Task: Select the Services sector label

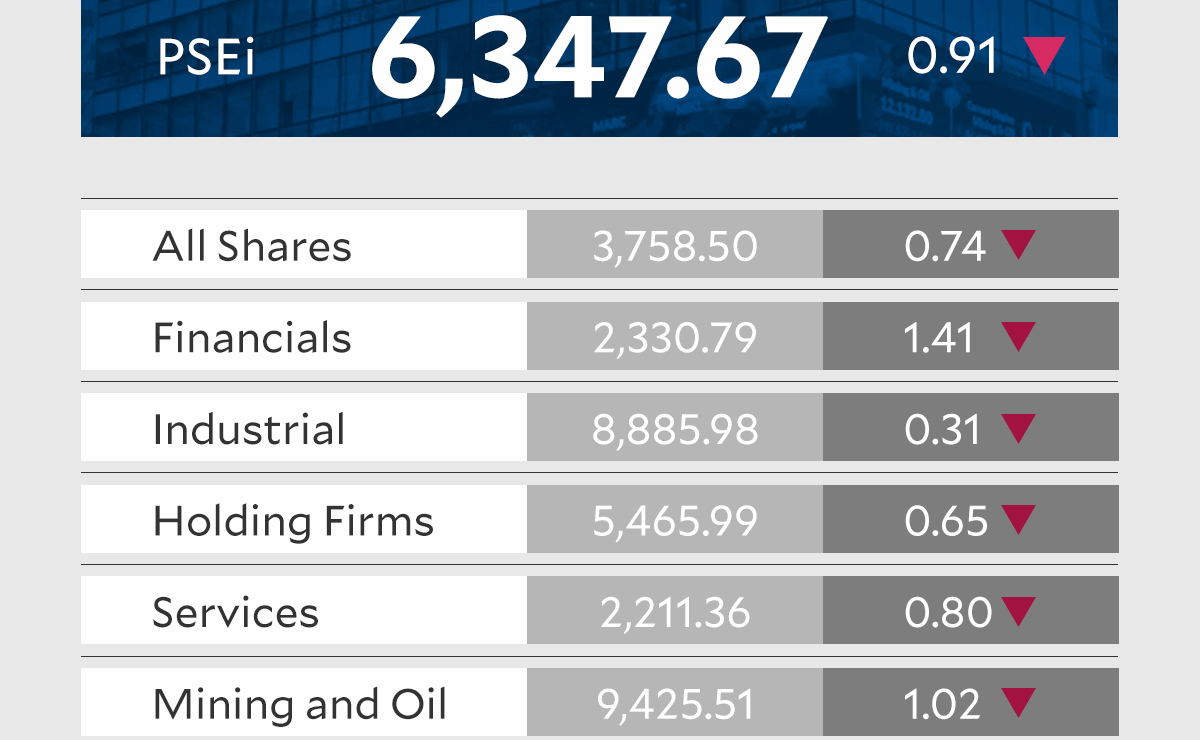Action: tap(235, 613)
